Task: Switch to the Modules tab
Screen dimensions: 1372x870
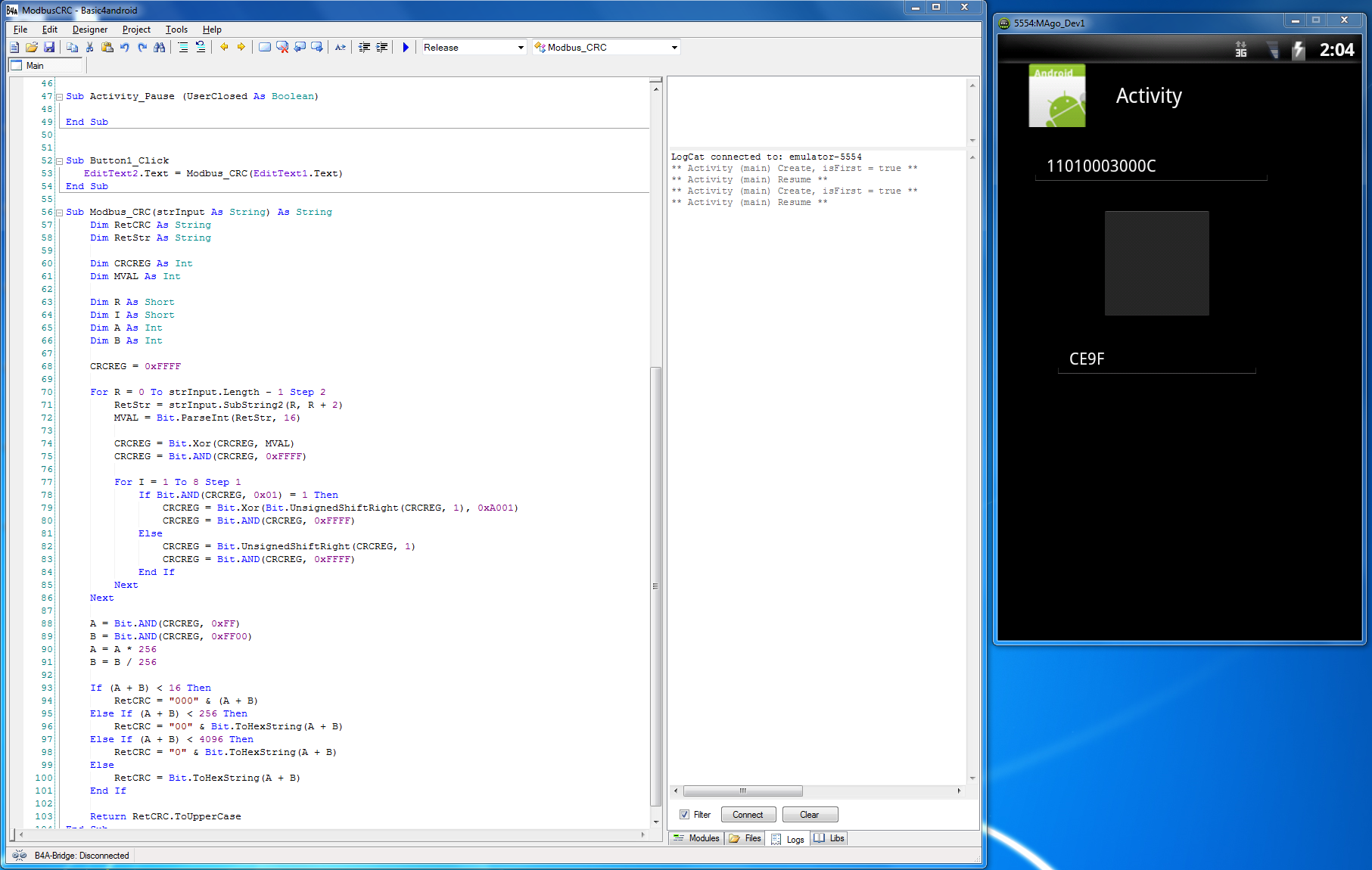Action: point(696,838)
